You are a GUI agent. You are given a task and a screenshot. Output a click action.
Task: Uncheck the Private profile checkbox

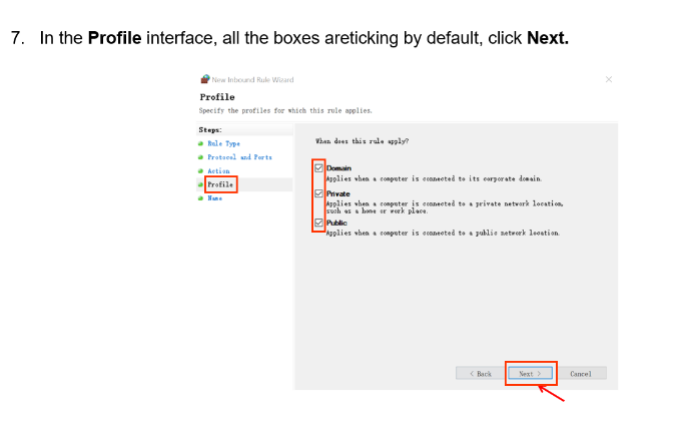320,195
